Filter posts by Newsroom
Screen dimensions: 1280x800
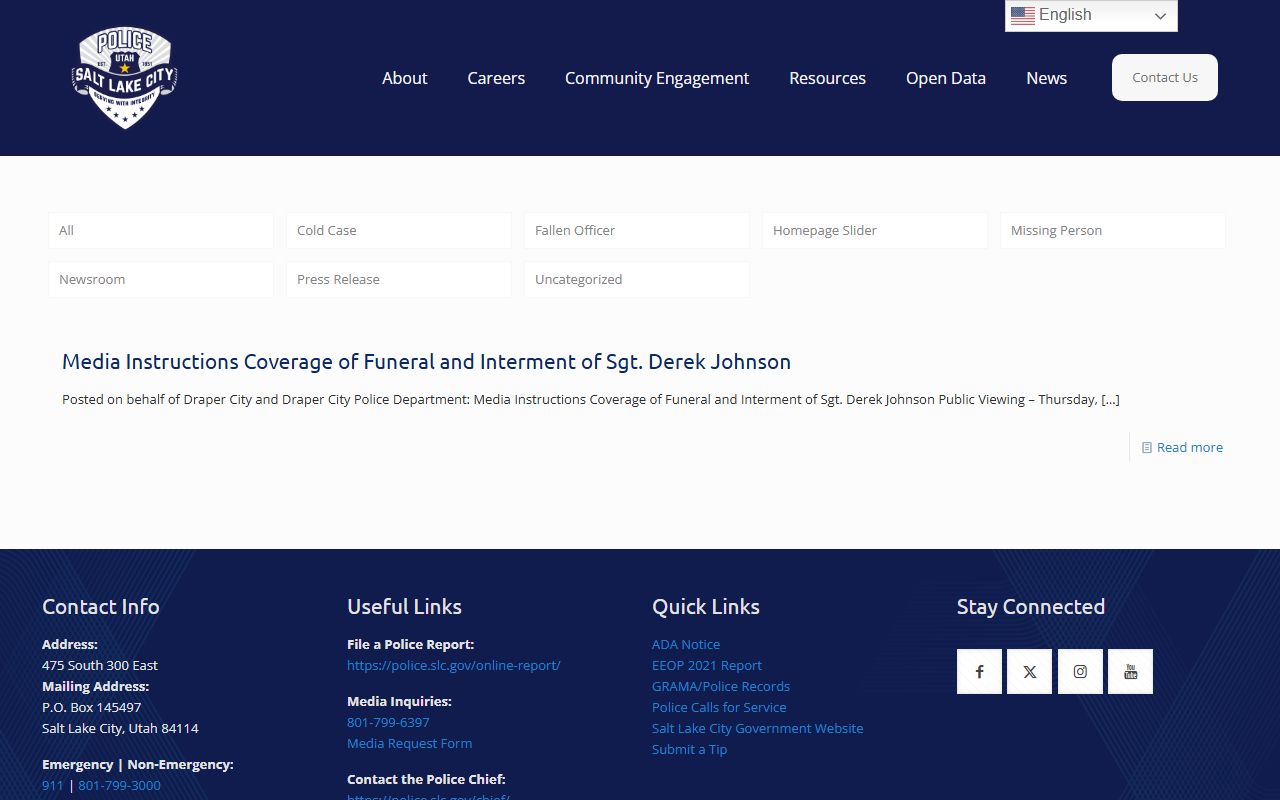point(161,279)
